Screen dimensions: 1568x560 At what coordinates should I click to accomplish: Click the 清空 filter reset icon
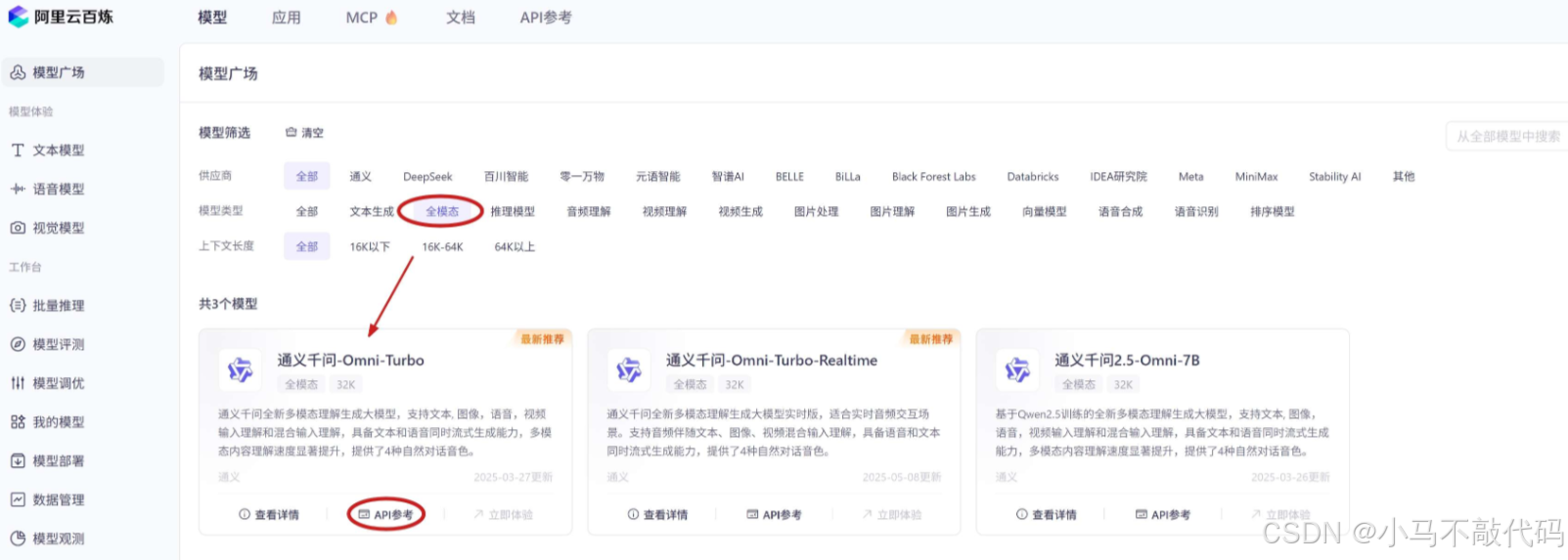[x=291, y=132]
